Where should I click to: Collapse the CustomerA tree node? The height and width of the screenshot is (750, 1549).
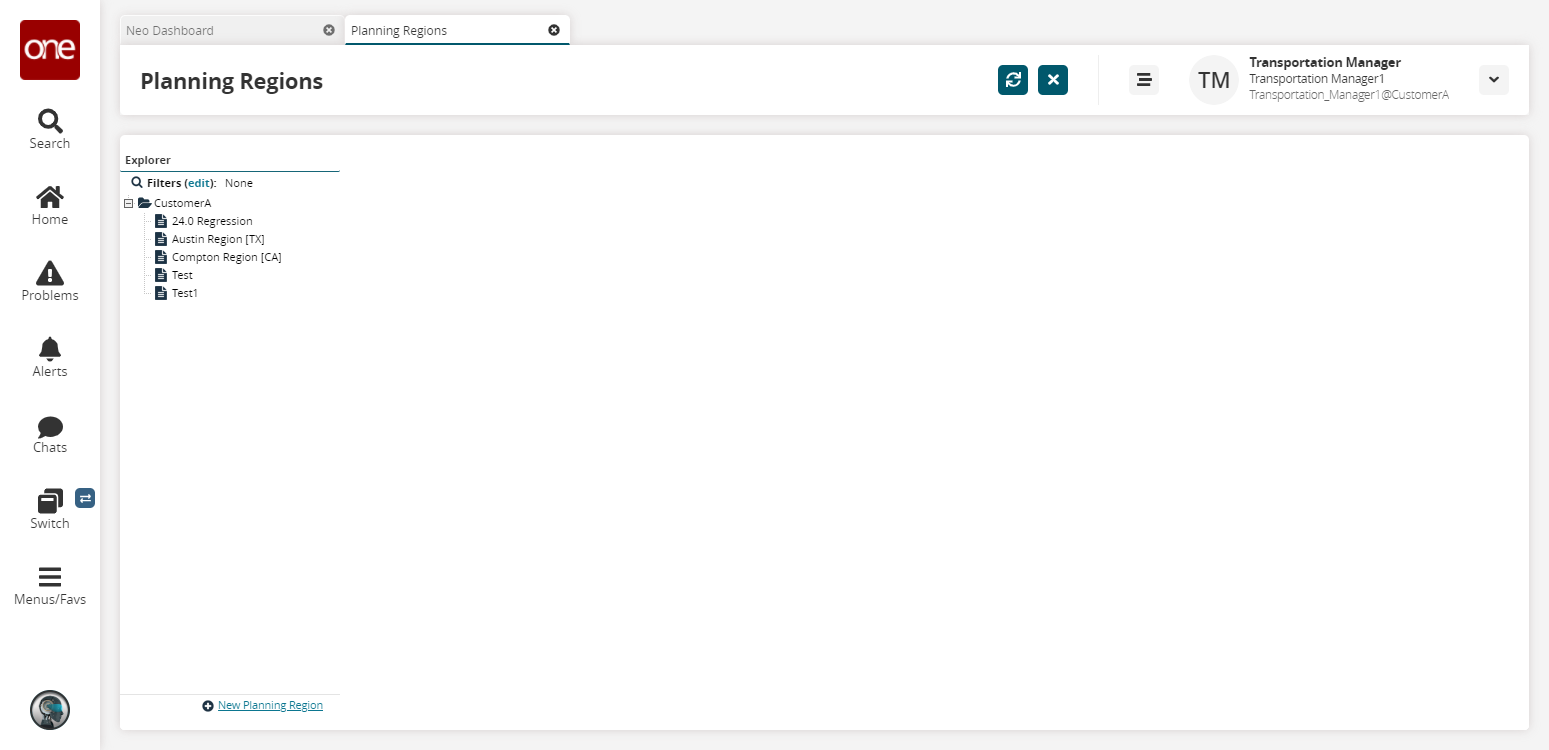click(x=128, y=203)
